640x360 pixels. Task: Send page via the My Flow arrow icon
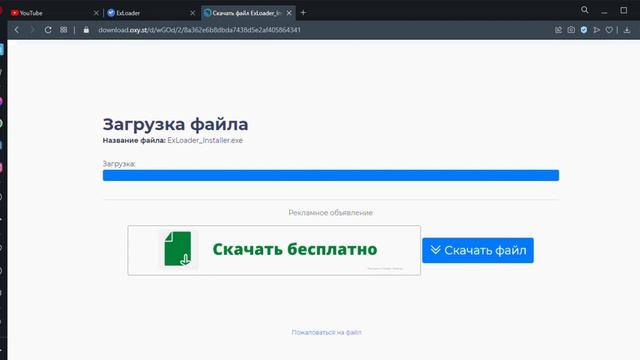click(x=597, y=30)
